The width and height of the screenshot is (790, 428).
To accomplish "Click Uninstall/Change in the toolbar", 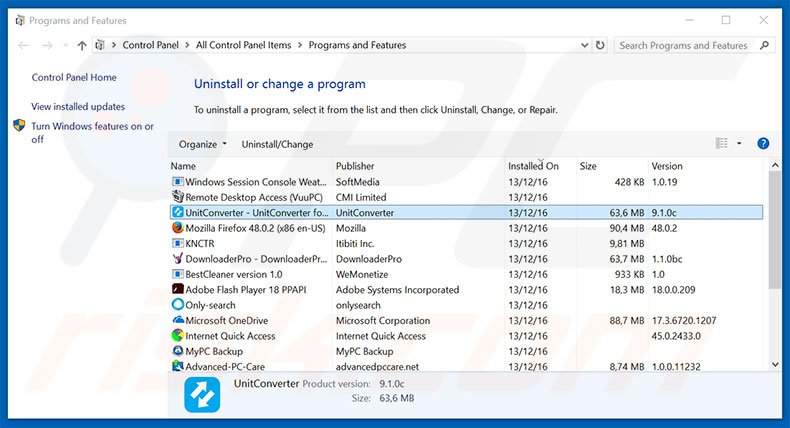I will click(x=277, y=144).
